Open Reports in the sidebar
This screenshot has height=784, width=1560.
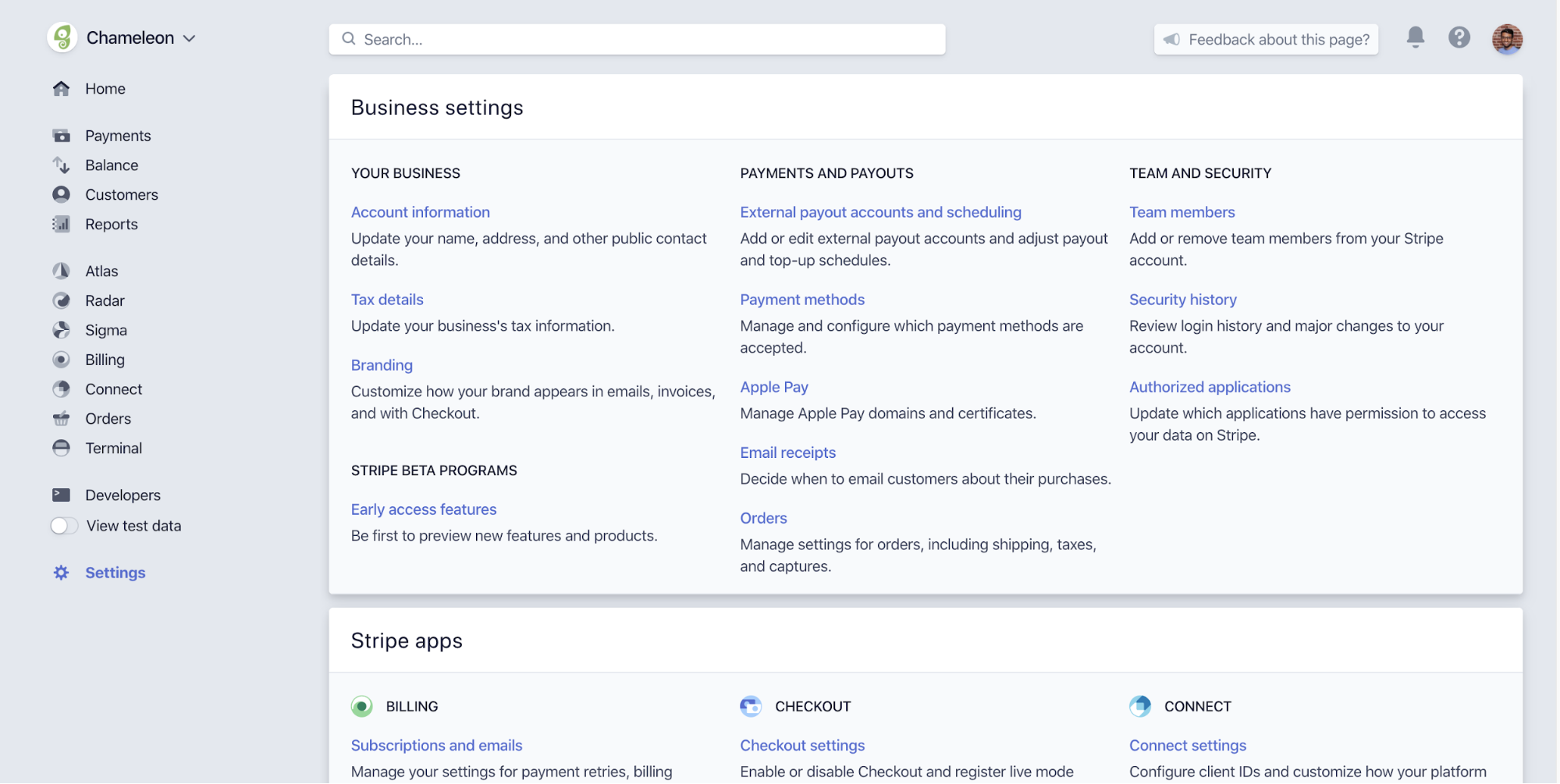112,224
